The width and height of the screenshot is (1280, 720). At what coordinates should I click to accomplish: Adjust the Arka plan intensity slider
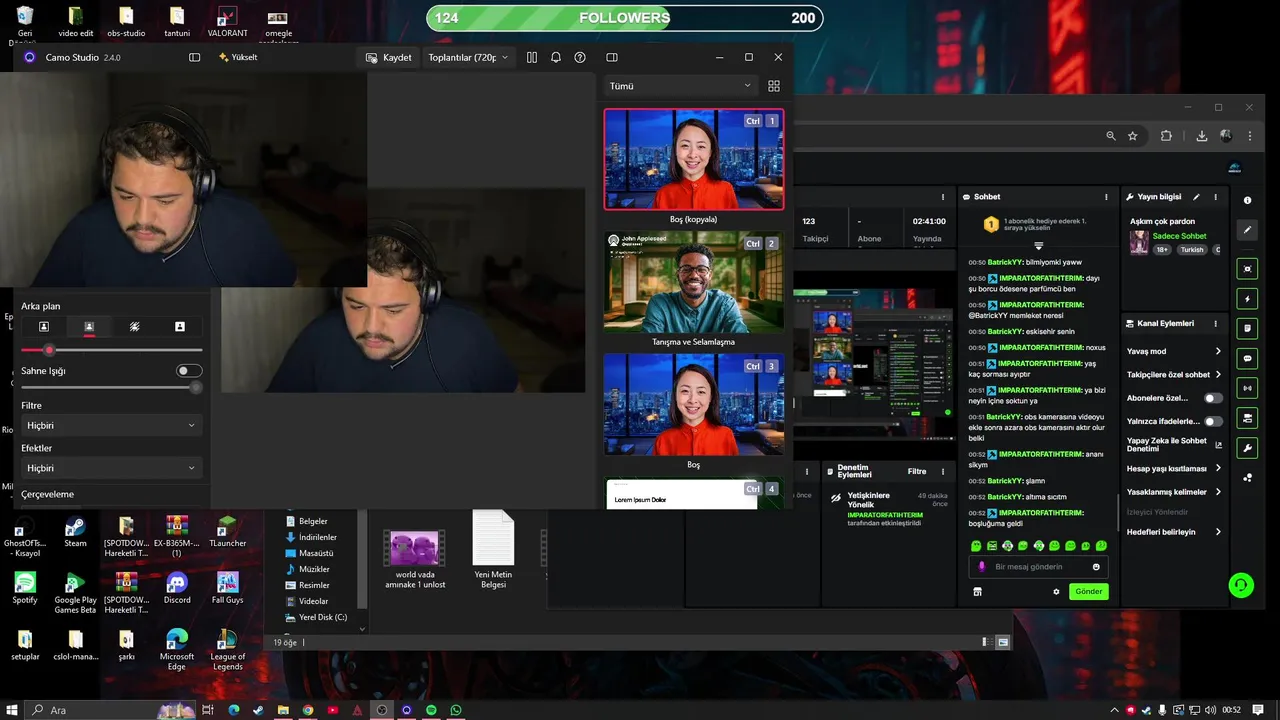click(111, 350)
